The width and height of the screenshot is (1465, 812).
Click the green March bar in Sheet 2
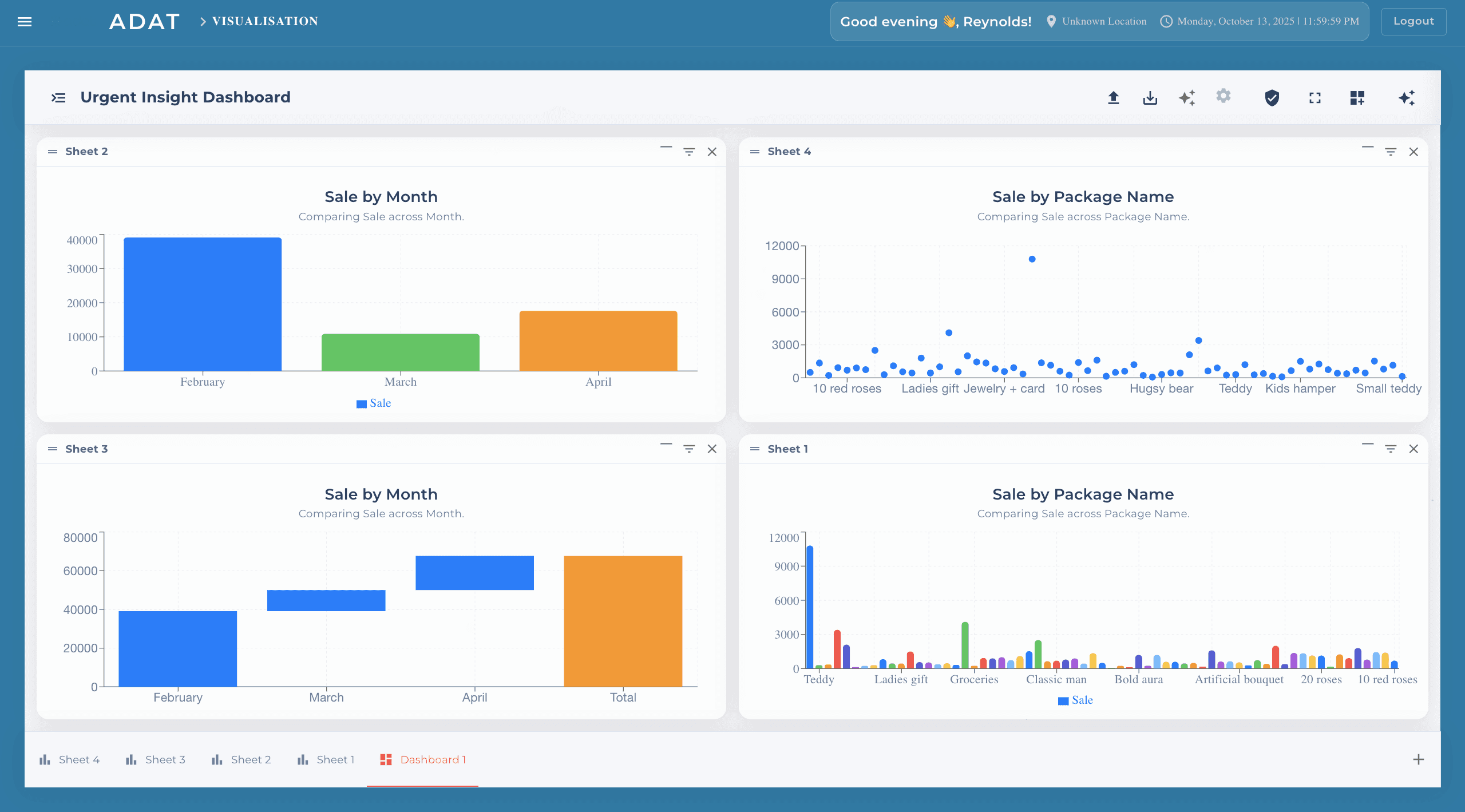[x=401, y=352]
